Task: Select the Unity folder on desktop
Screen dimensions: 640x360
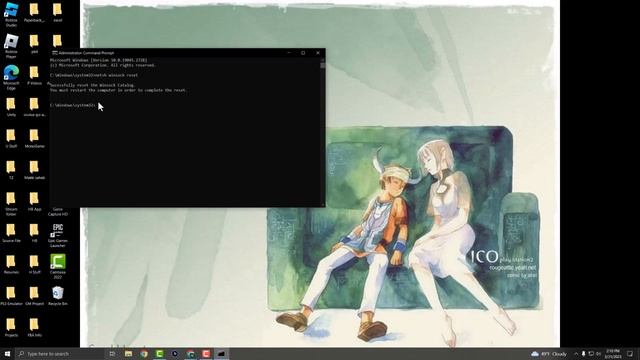Action: (x=11, y=107)
